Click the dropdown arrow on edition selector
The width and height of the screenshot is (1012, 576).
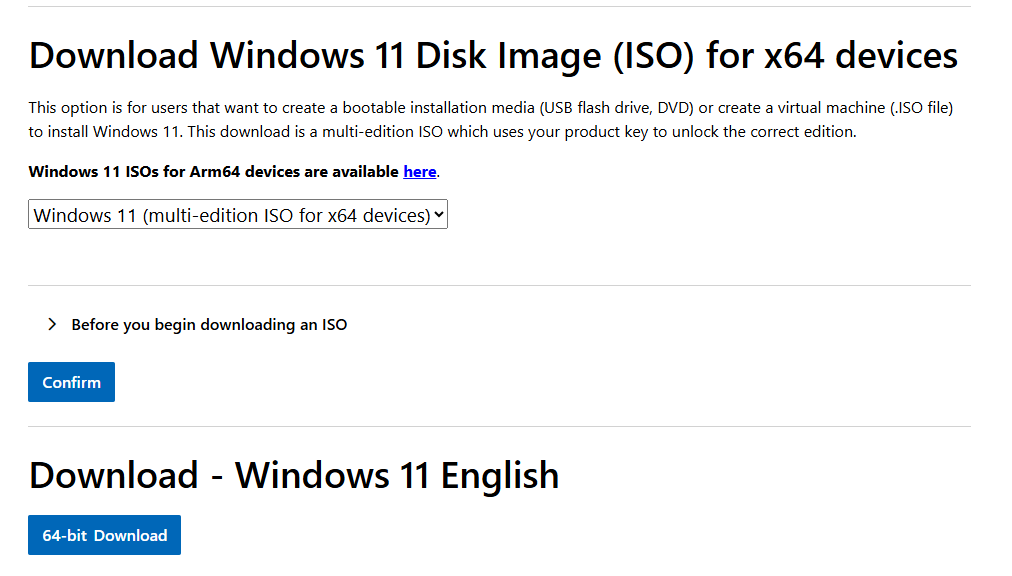[438, 215]
